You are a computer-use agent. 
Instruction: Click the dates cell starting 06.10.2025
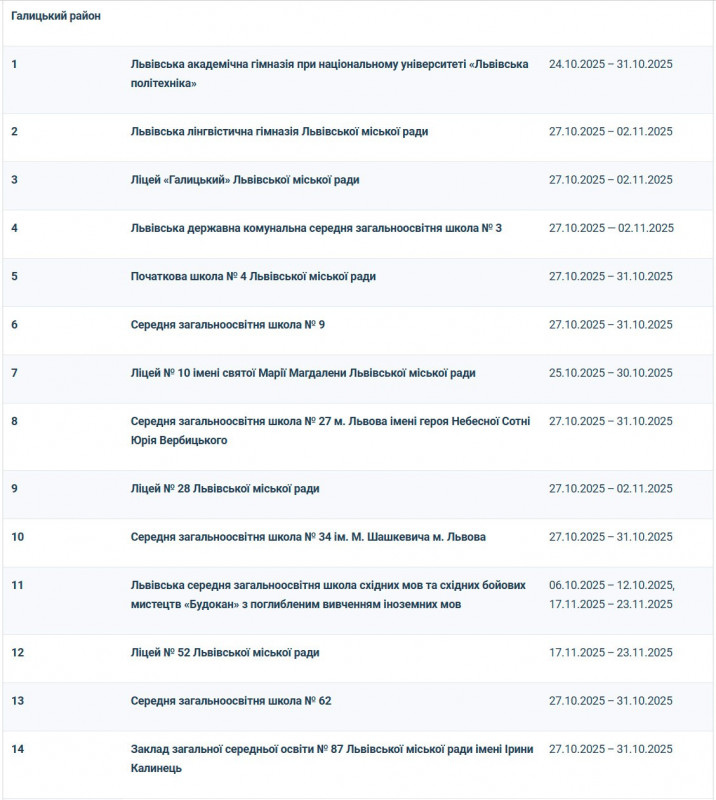[611, 595]
